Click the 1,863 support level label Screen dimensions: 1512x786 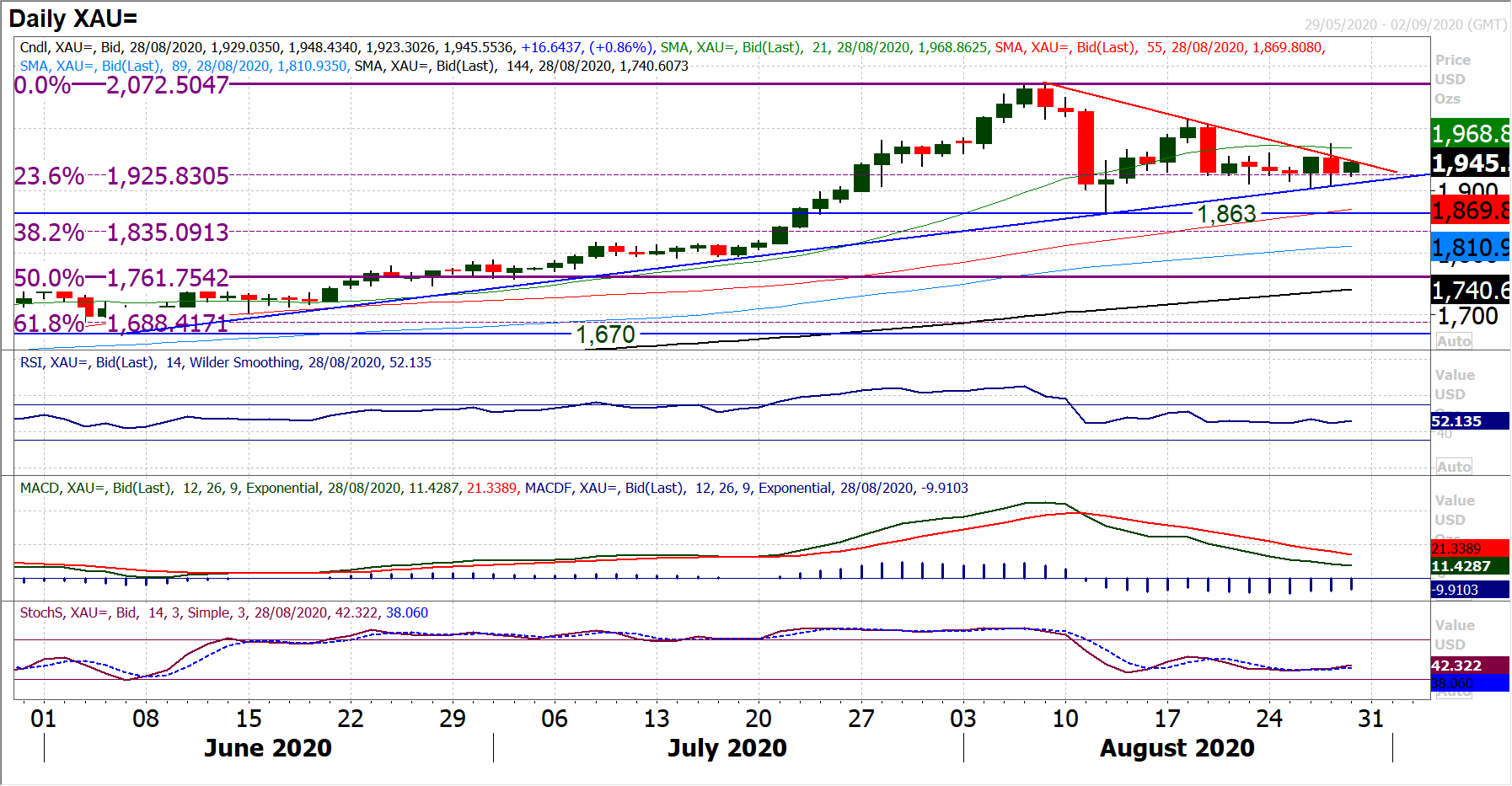click(1226, 214)
